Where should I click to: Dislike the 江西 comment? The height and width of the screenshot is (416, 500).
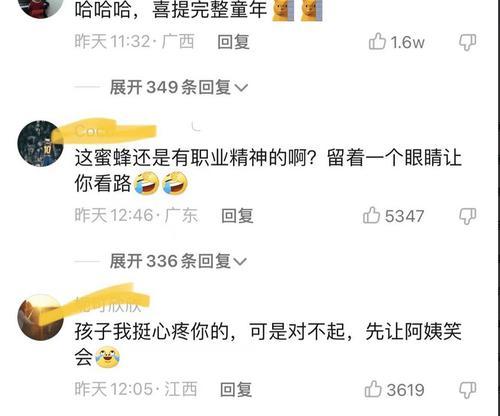click(x=467, y=390)
